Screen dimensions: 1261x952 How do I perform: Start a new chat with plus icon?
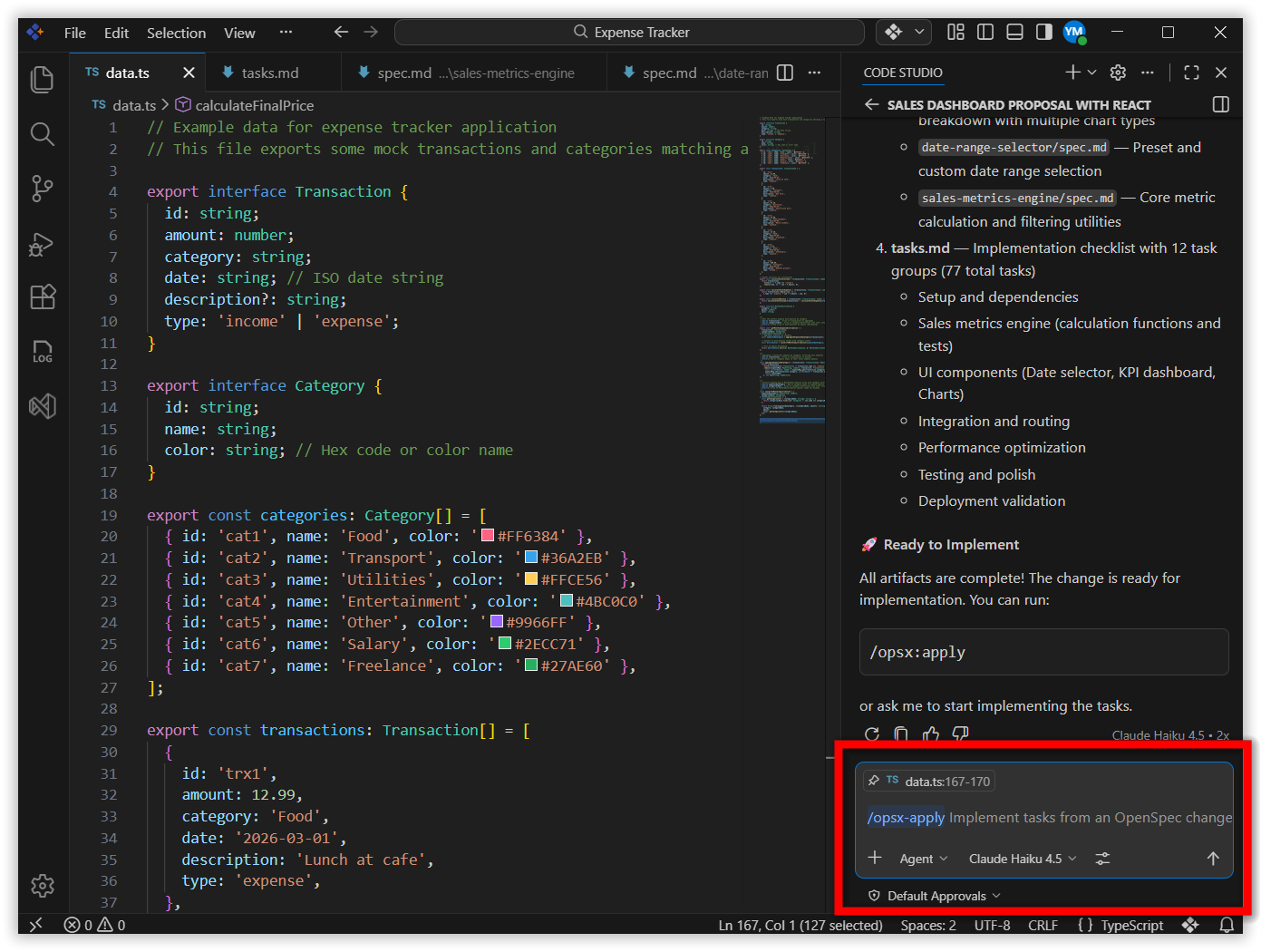(x=1072, y=73)
